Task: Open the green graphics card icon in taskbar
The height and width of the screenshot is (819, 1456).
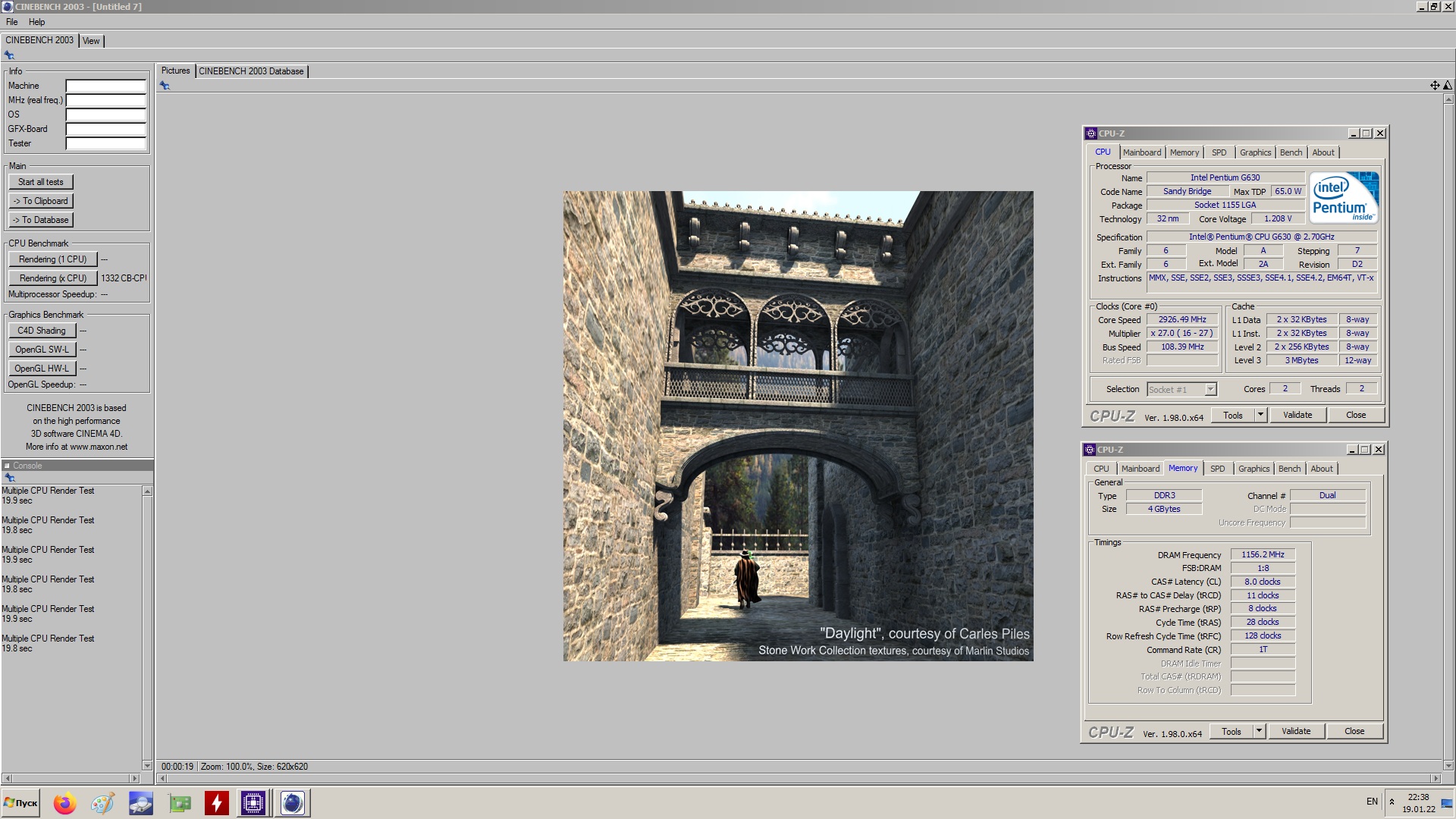Action: pyautogui.click(x=180, y=803)
